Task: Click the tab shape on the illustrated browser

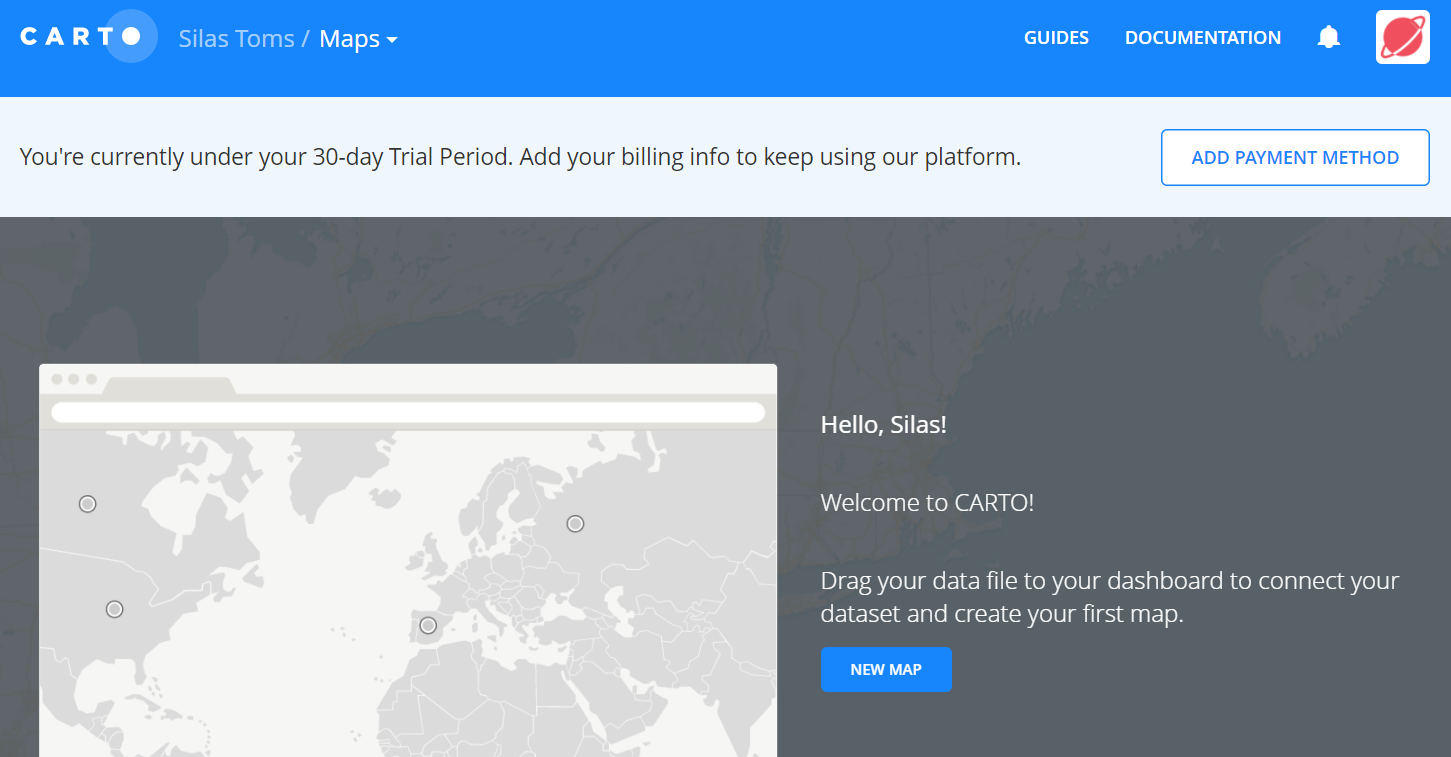Action: 170,386
